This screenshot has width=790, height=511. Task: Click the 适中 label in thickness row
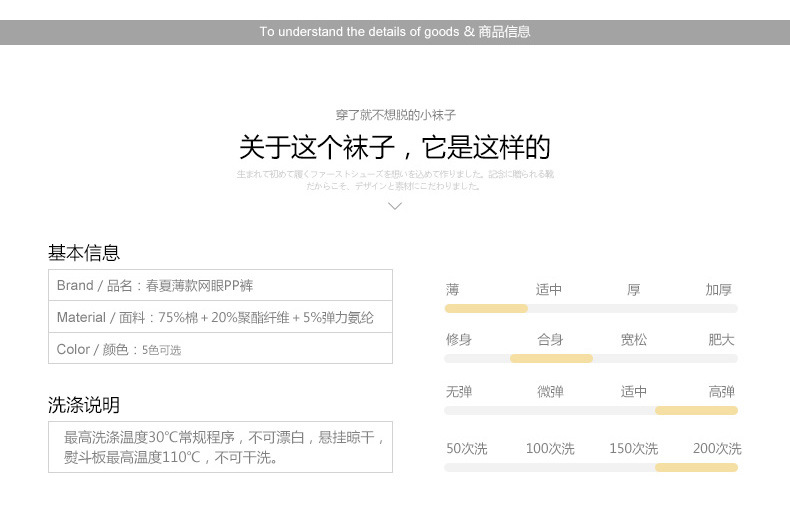[x=549, y=290]
